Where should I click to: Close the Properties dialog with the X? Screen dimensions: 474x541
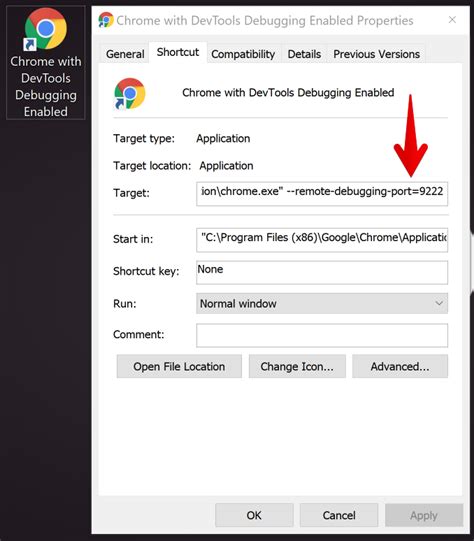452,20
